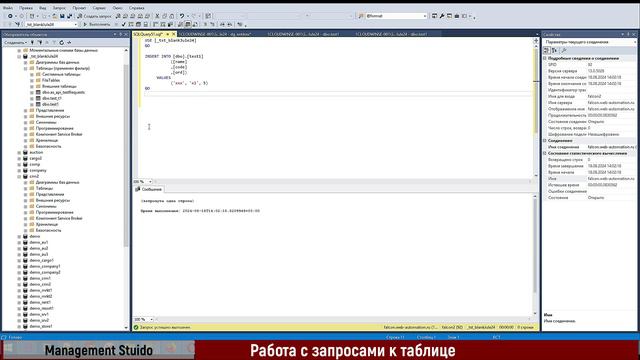Refresh the Object Explorer tree
Image resolution: width=640 pixels, height=360 pixels.
point(62,42)
